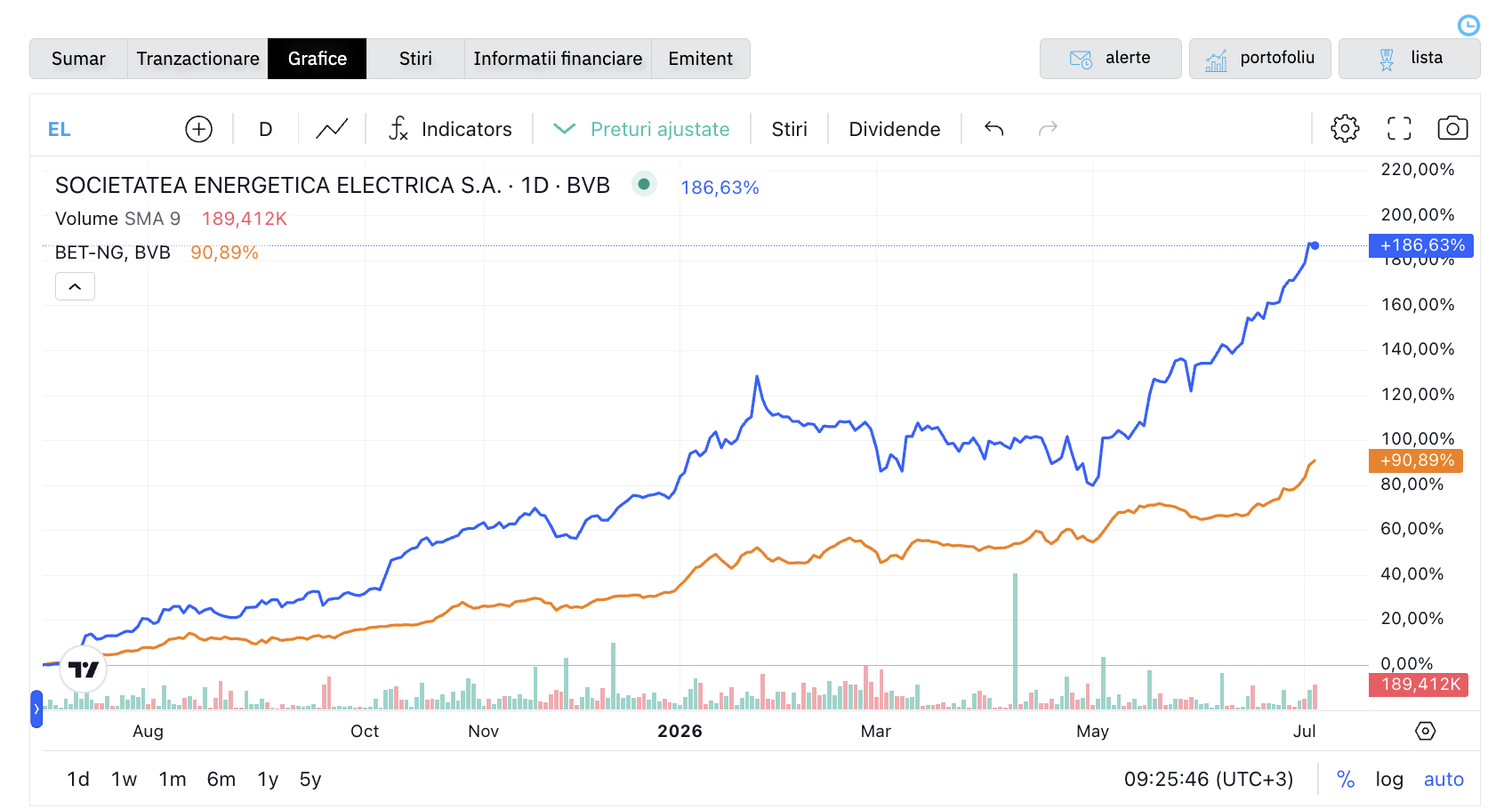Viewport: 1512px width, 809px height.
Task: Toggle auto scale mode
Action: click(1444, 780)
